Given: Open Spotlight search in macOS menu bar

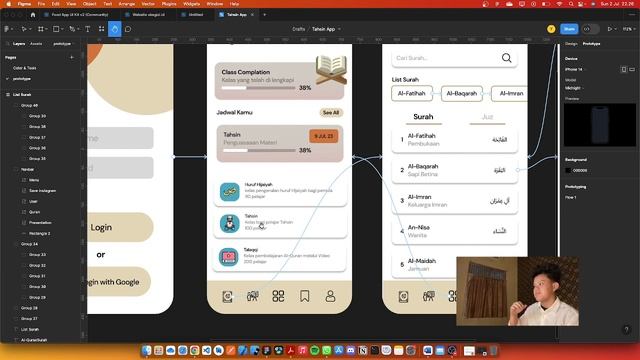Looking at the screenshot, I should (x=571, y=4).
